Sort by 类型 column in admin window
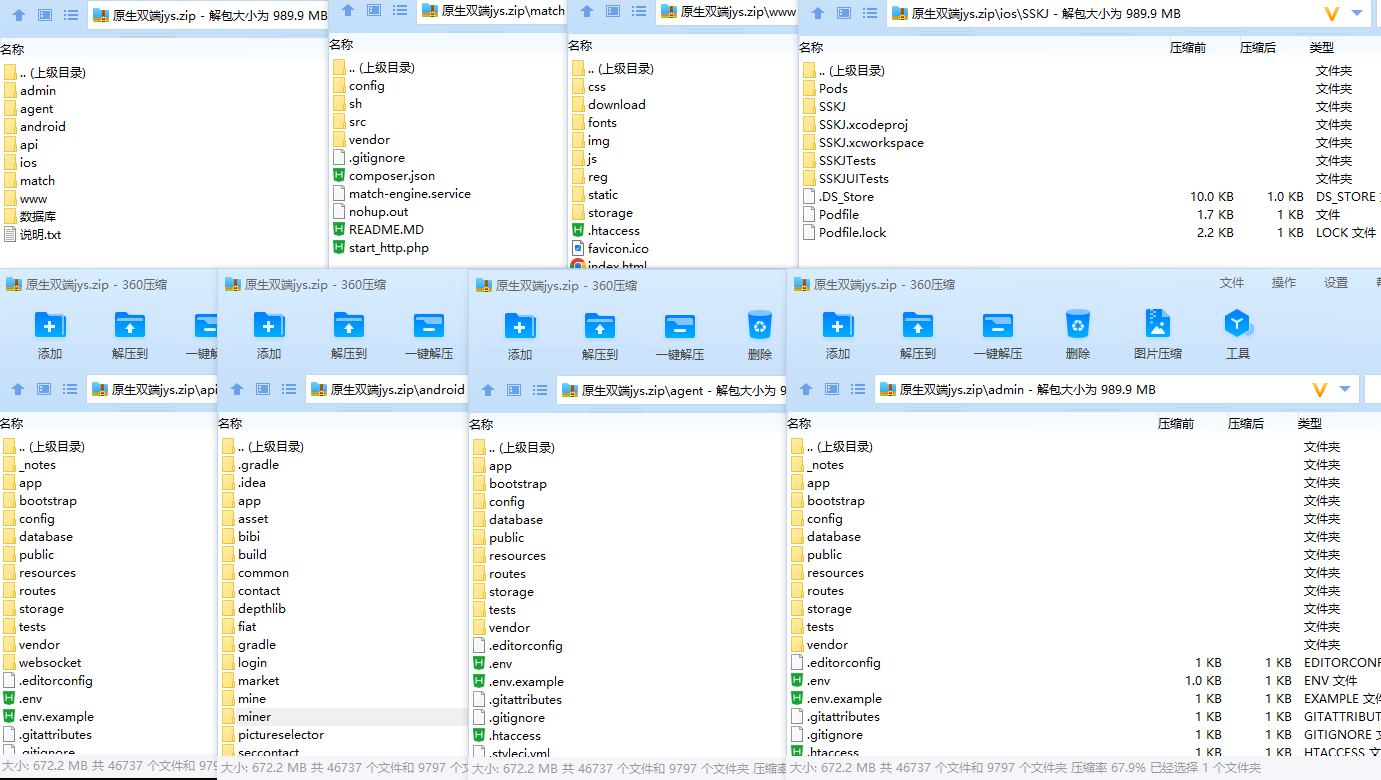1381x780 pixels. (1310, 423)
